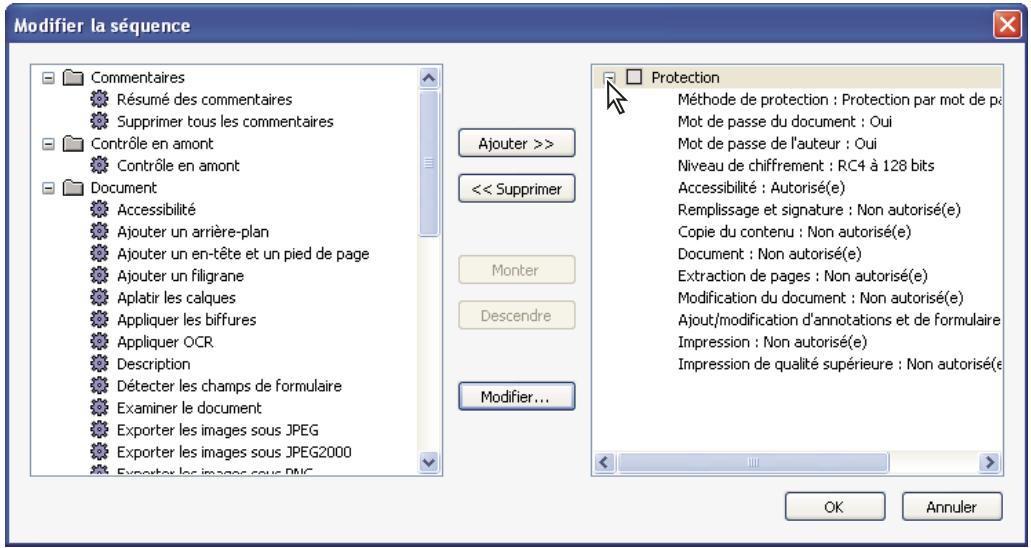Select 'Résumé des commentaires' command text
The width and height of the screenshot is (1031, 548).
tap(204, 99)
